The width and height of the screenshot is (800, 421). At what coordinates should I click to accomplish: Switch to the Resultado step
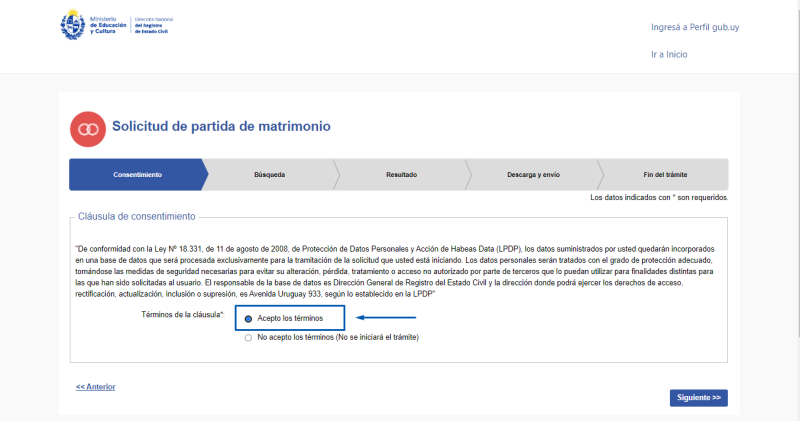(401, 175)
